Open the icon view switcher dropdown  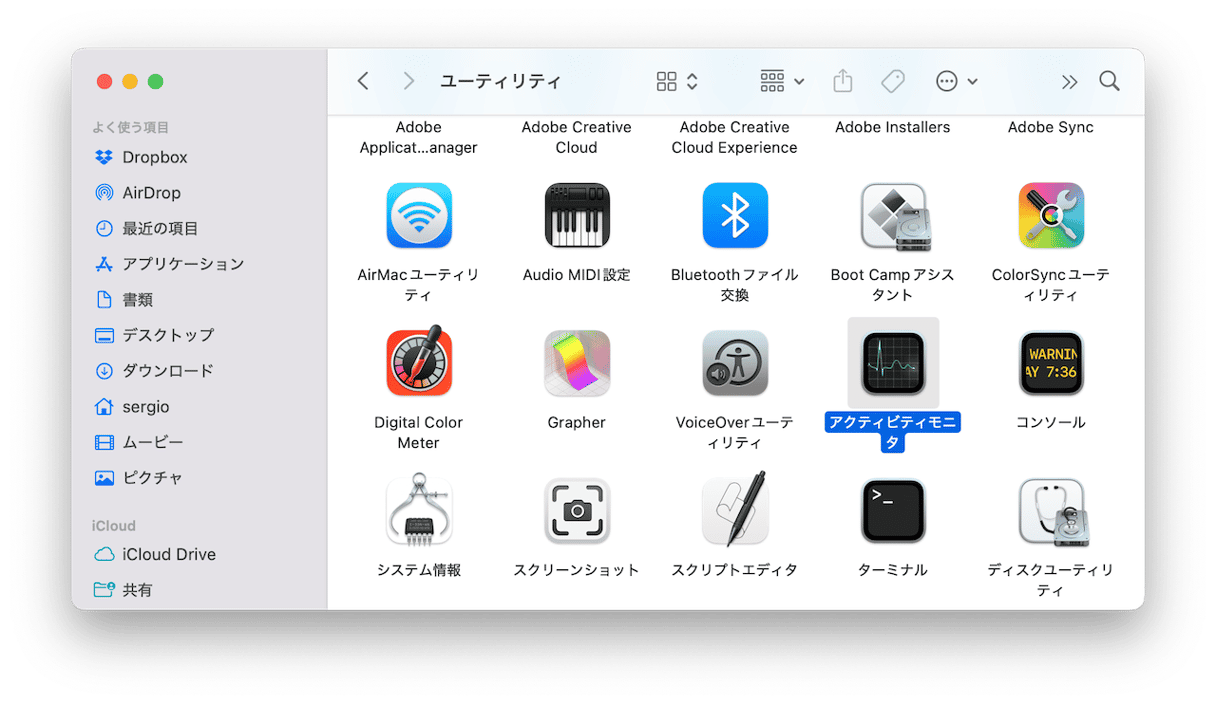coord(677,81)
